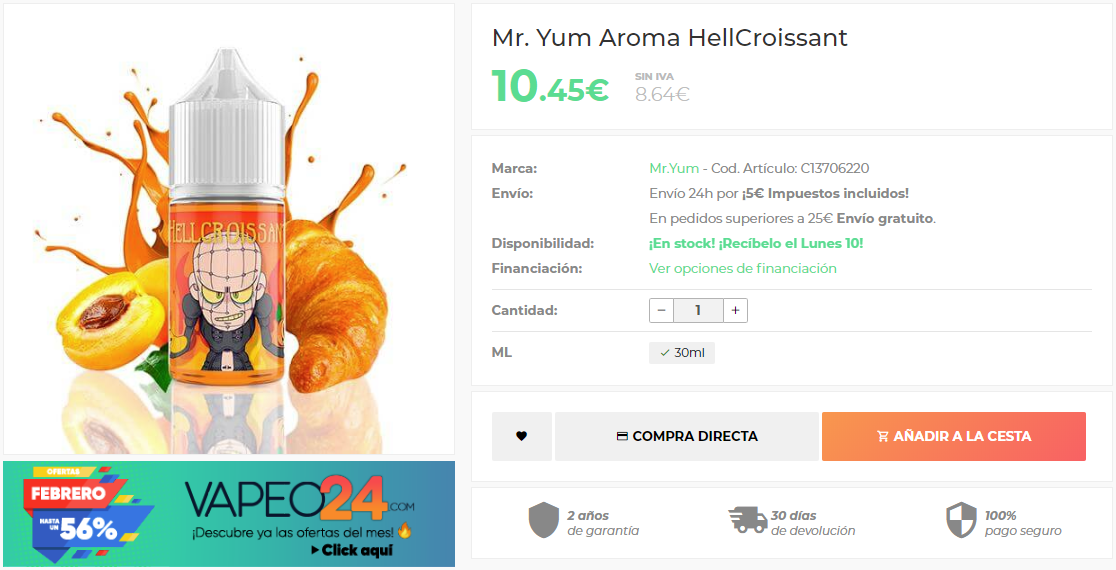
Task: Increase quantity with the plus button
Action: point(735,310)
